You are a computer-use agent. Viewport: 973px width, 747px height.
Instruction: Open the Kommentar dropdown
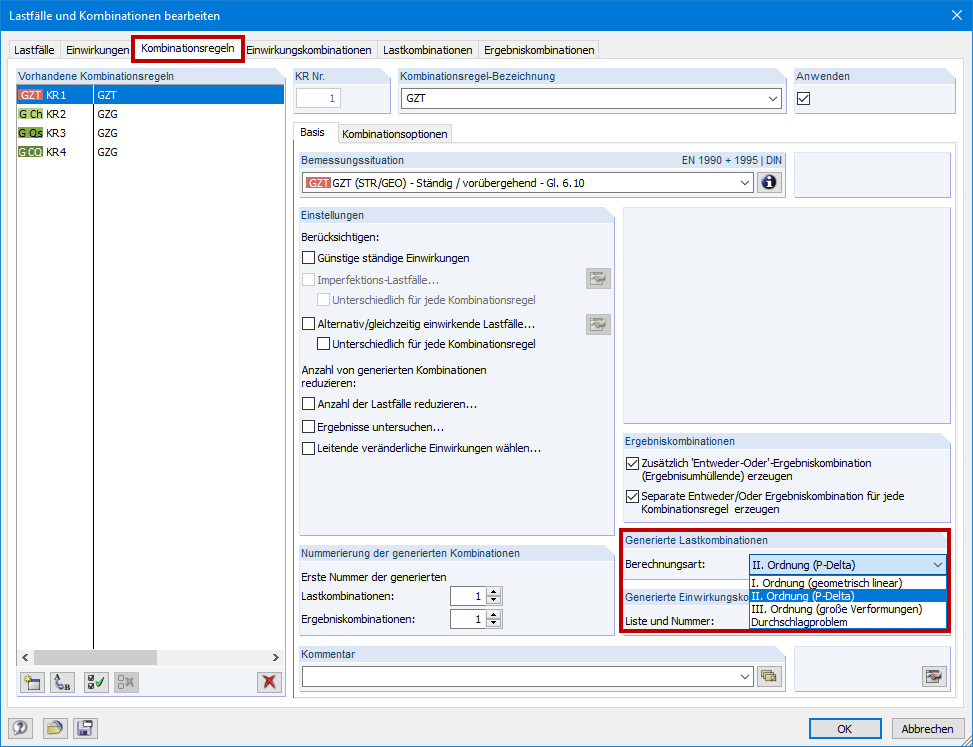point(745,677)
